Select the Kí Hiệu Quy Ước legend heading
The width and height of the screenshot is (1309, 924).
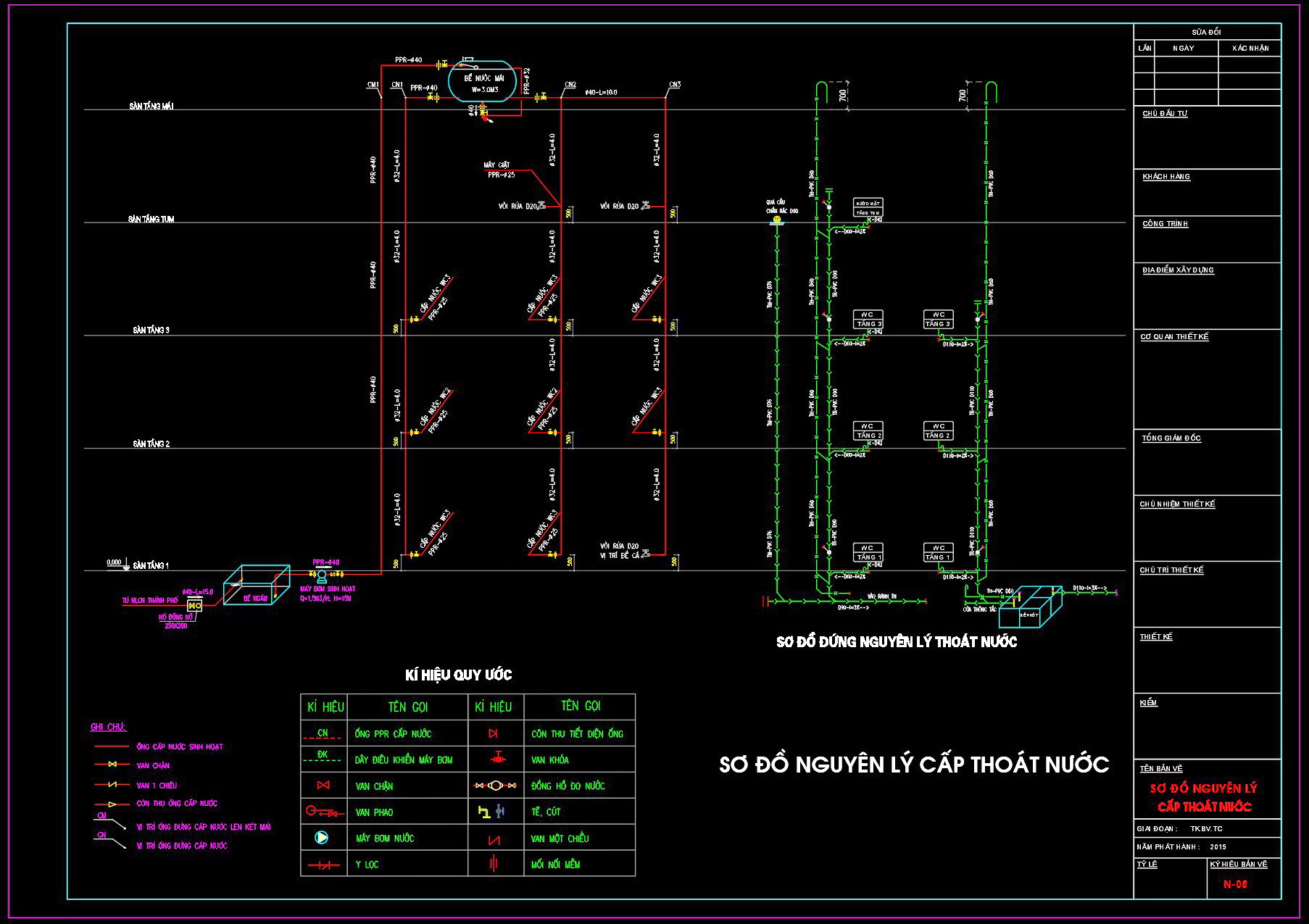coord(458,675)
